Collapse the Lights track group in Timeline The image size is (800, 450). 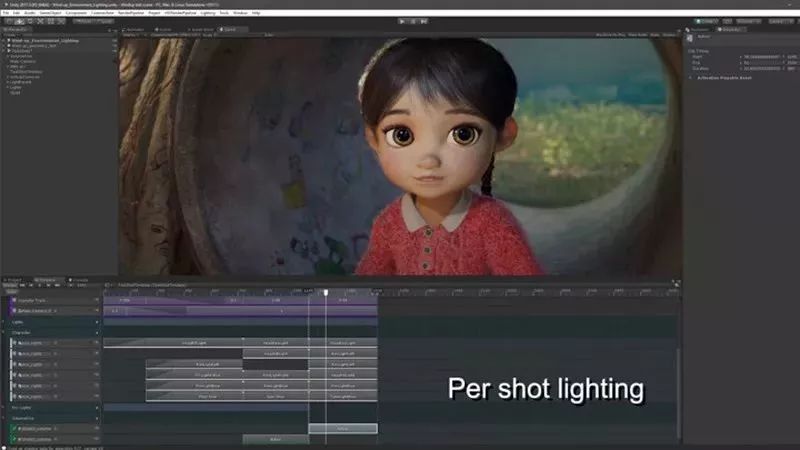click(x=4, y=322)
